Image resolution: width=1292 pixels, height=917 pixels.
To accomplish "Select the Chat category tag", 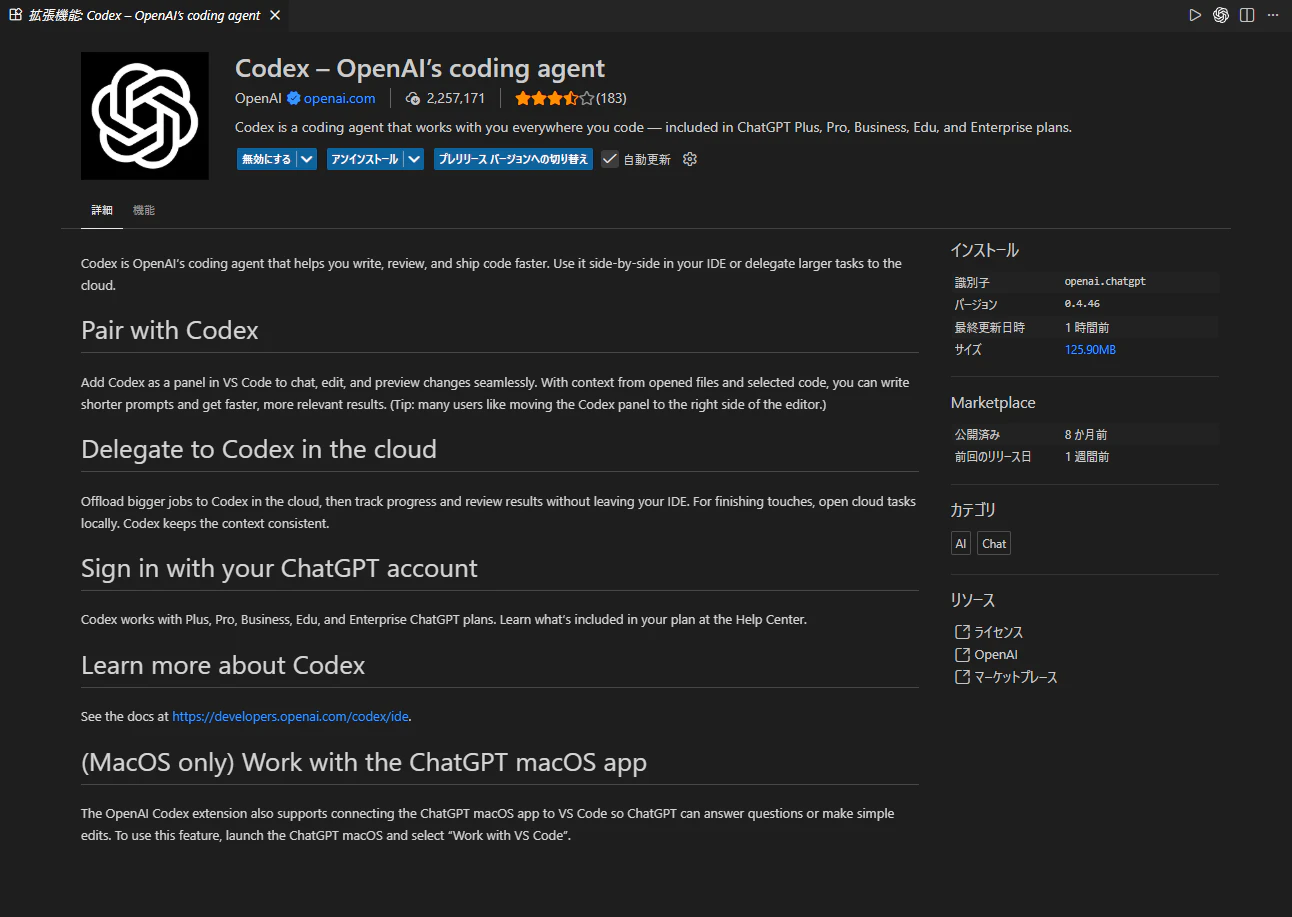I will click(x=994, y=543).
